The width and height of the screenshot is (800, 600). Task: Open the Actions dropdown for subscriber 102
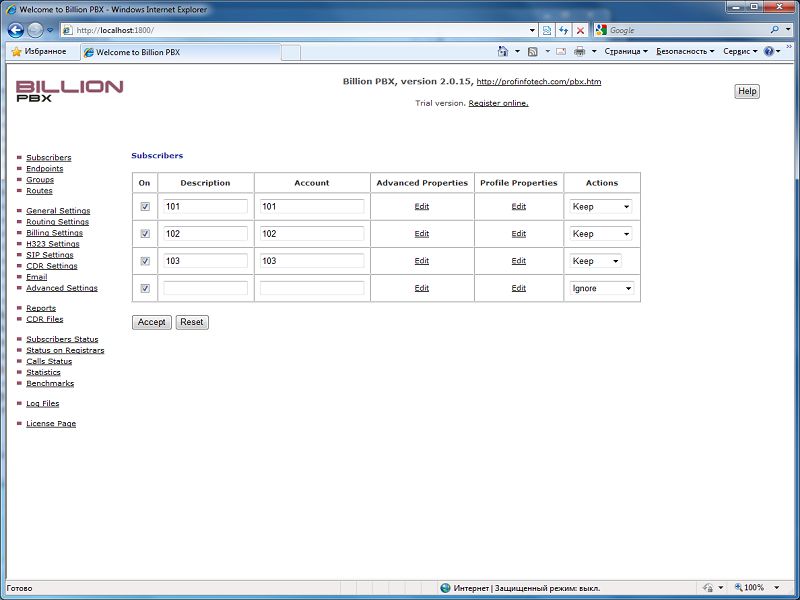(x=601, y=234)
